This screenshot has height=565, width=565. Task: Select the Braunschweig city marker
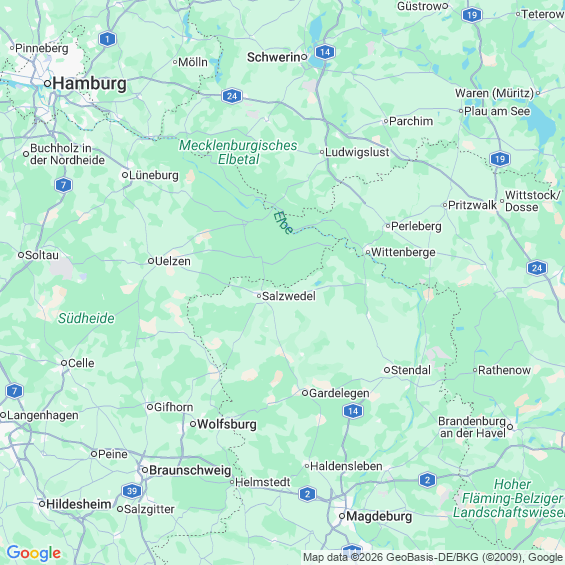[x=144, y=470]
